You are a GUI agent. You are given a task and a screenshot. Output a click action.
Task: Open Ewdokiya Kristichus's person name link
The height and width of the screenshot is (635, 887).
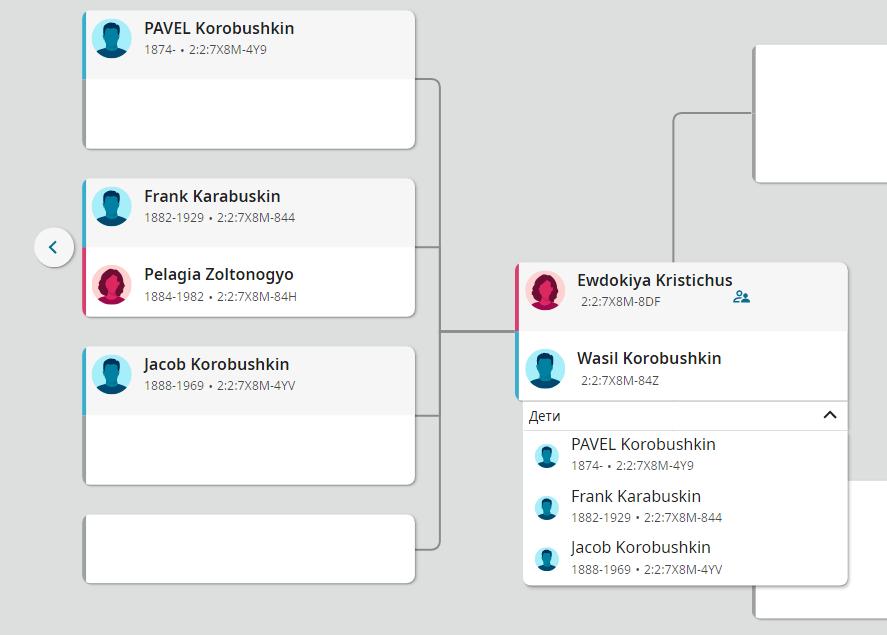pos(654,281)
